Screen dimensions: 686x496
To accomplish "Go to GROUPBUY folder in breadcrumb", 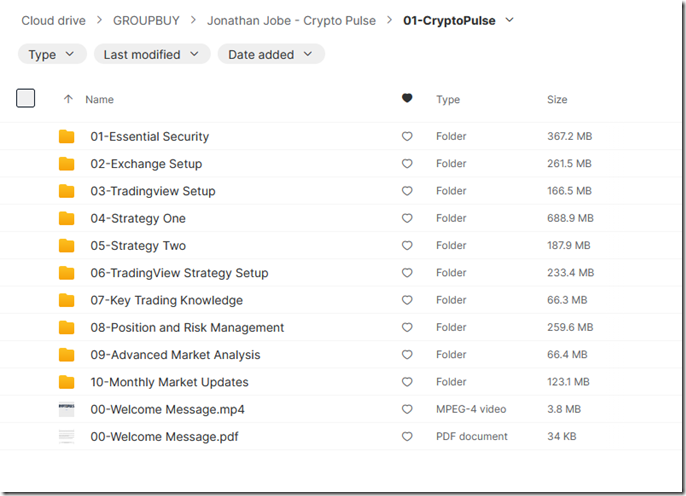I will [x=146, y=21].
